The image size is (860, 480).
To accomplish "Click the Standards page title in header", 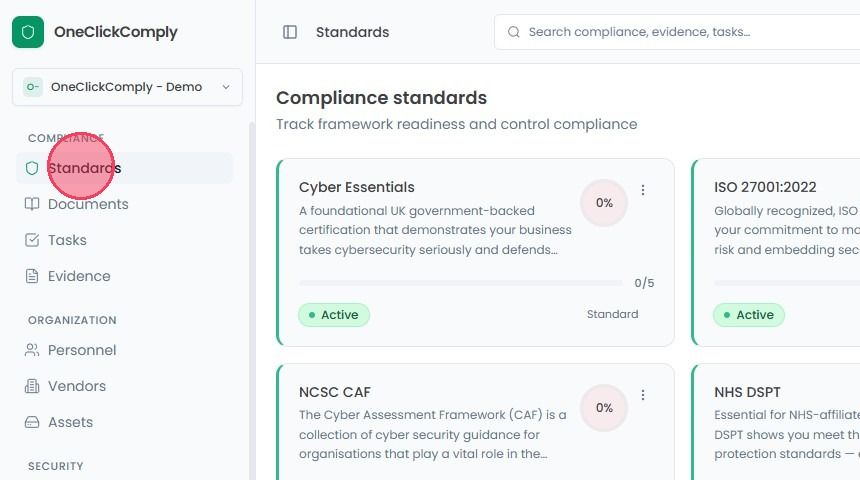I will tap(353, 32).
